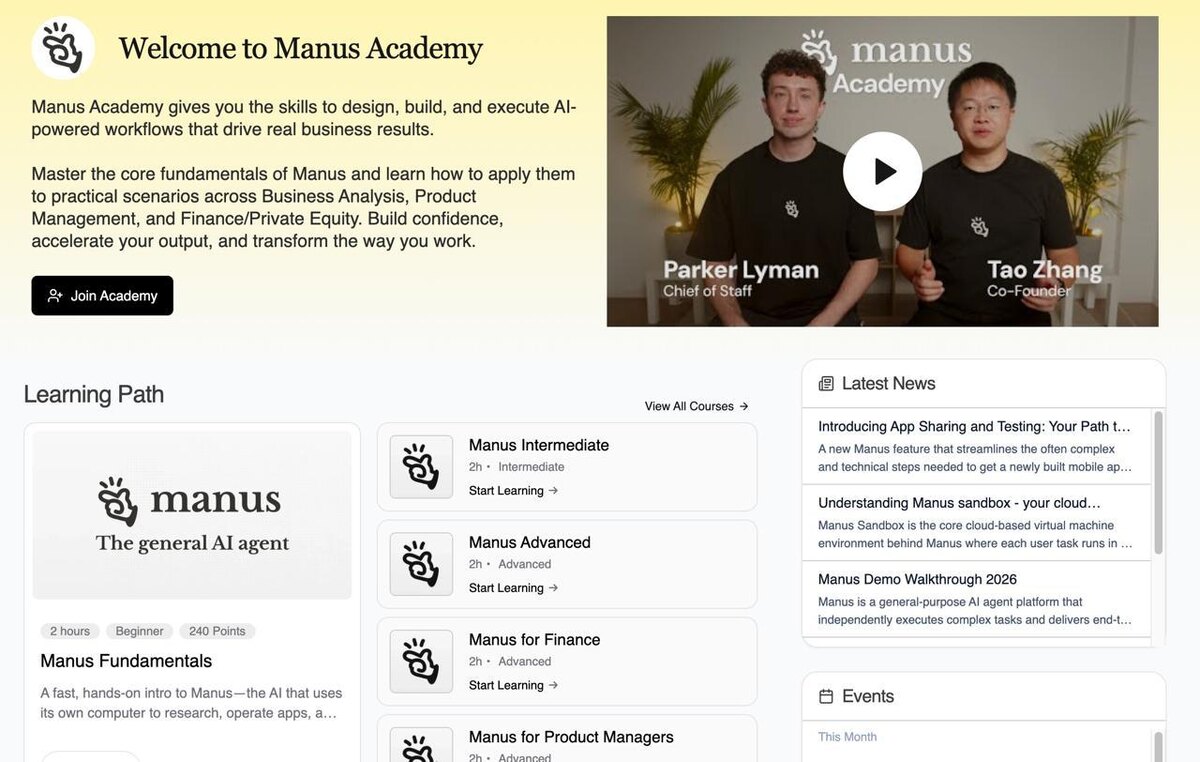
Task: Click the Manus for Product Managers icon
Action: click(x=421, y=745)
